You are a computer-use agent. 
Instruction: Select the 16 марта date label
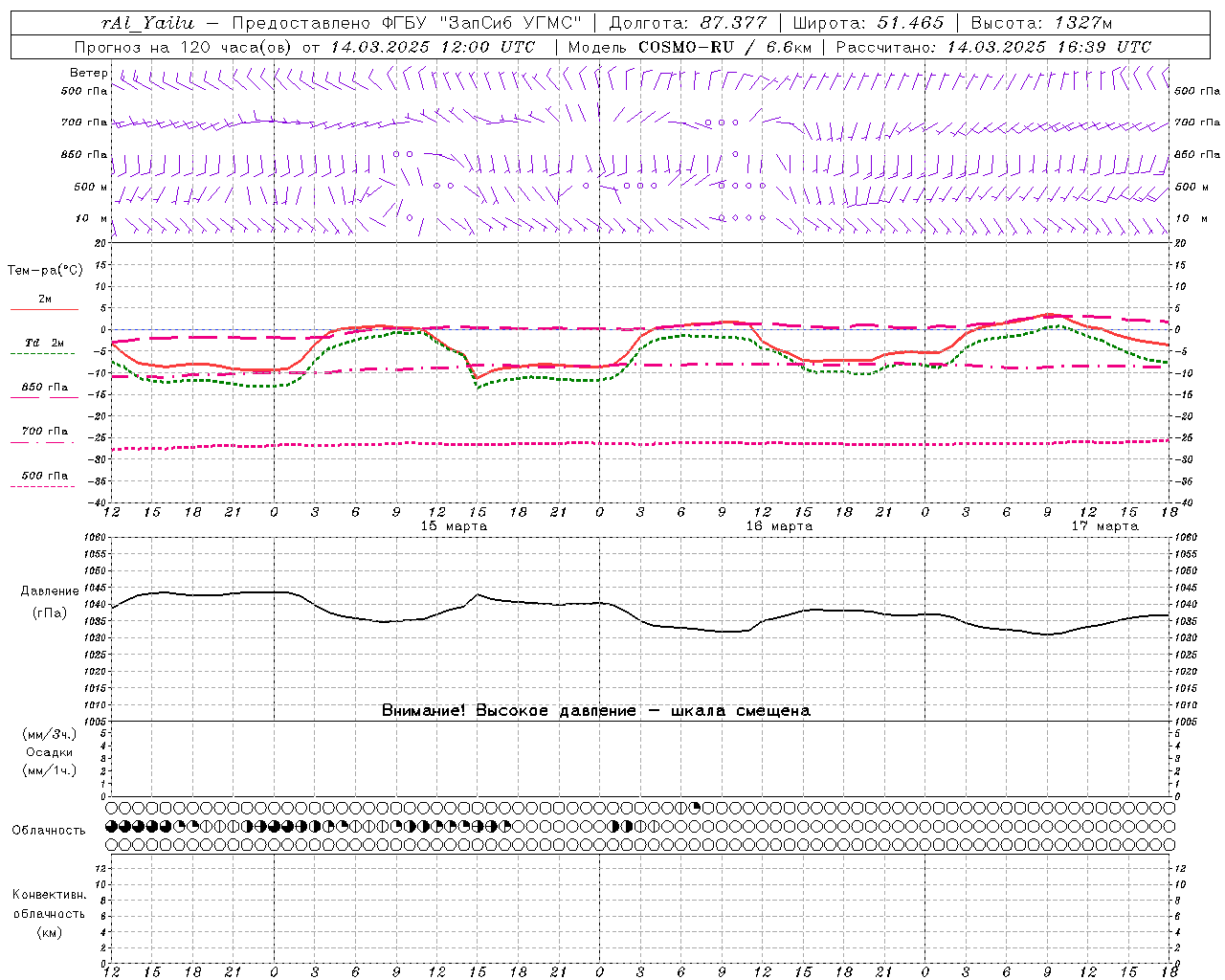click(x=779, y=526)
